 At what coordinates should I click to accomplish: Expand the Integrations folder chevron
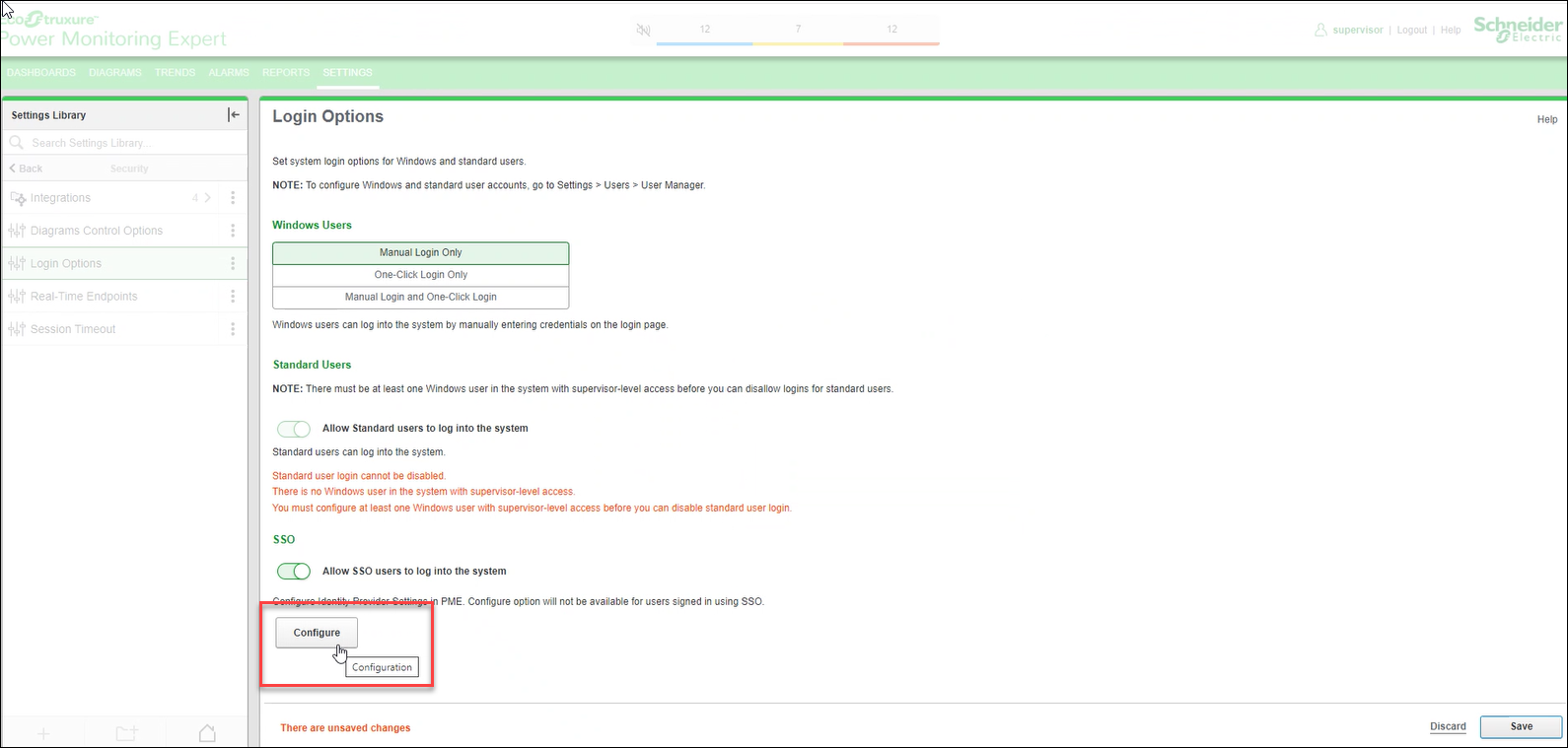coord(207,198)
